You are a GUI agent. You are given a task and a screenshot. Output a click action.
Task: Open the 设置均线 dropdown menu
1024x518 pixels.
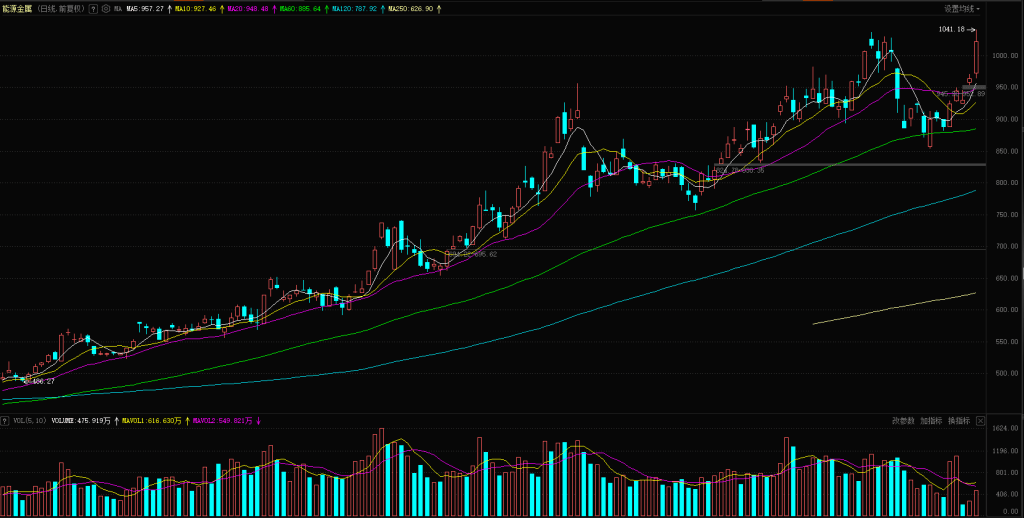pos(962,8)
